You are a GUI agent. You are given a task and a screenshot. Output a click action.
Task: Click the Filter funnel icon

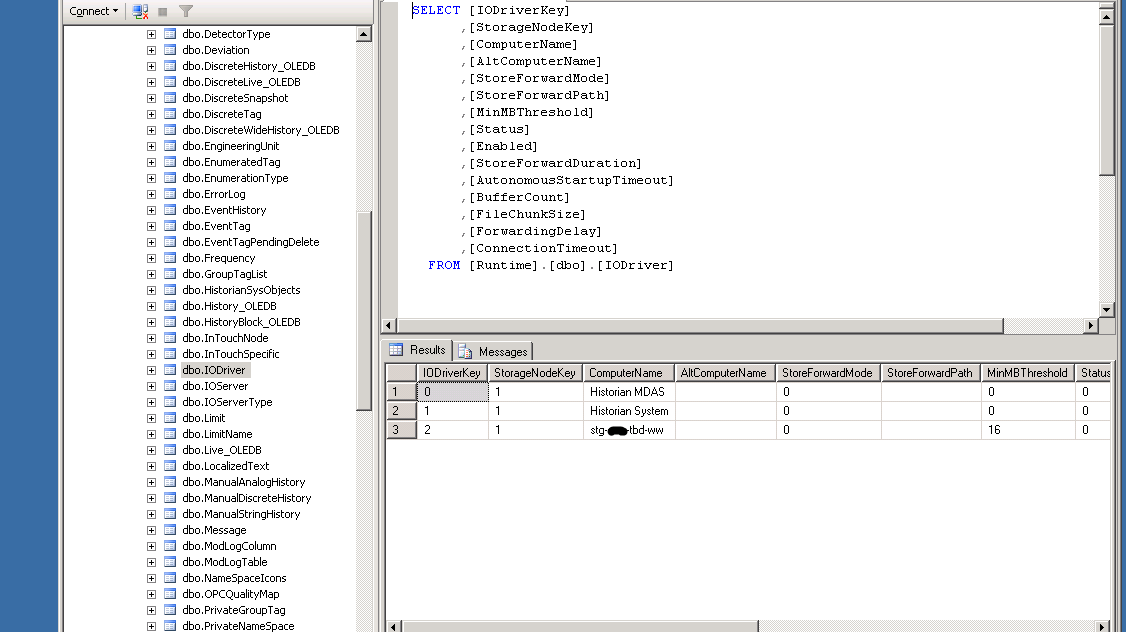(x=186, y=11)
